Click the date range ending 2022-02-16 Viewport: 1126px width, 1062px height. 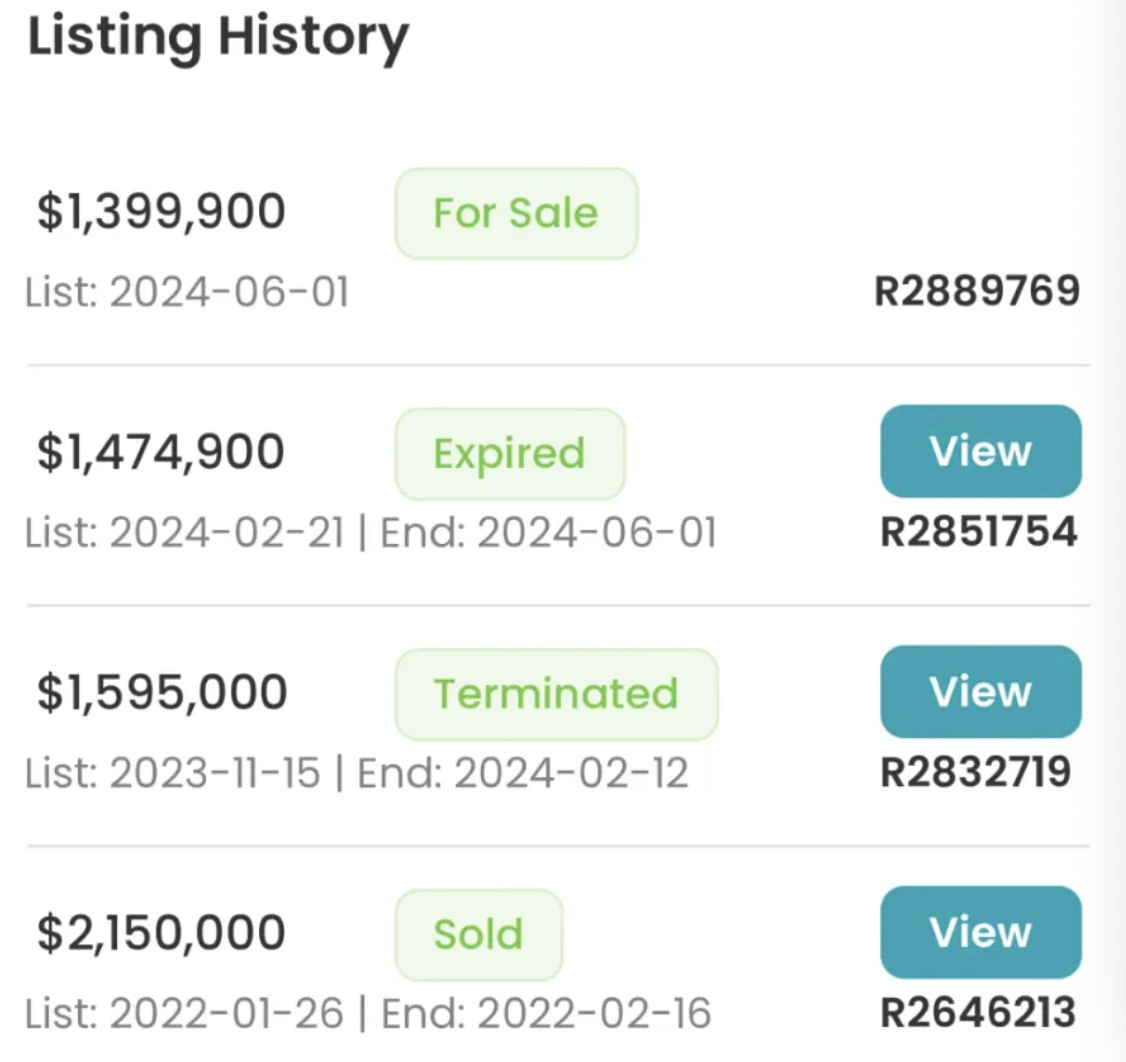368,1013
